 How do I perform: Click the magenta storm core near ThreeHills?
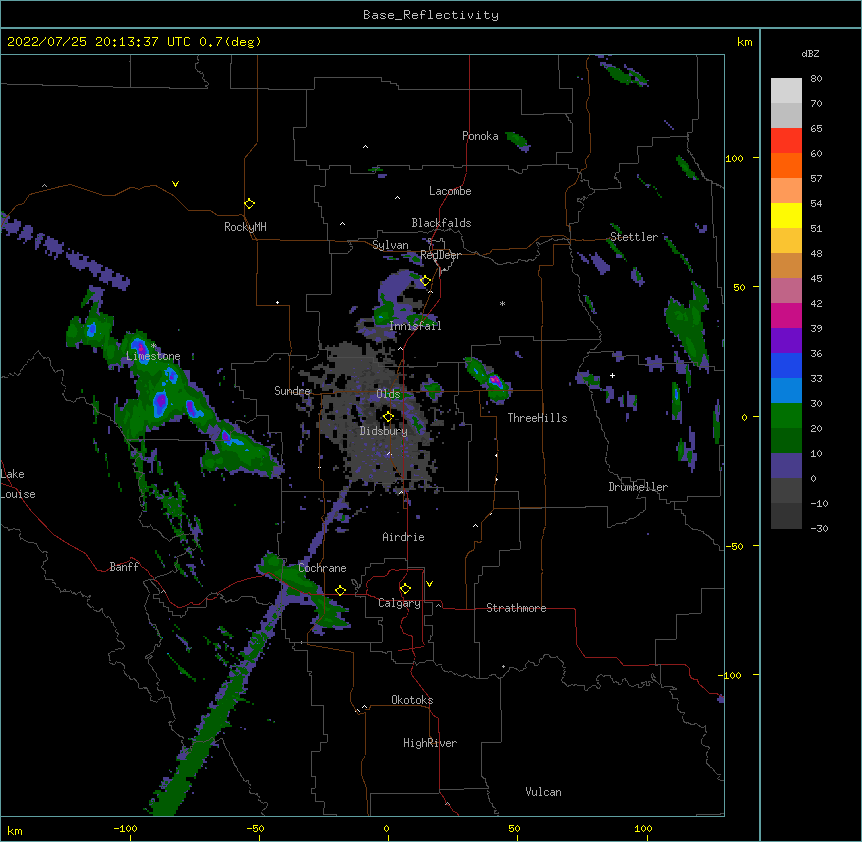pyautogui.click(x=495, y=380)
